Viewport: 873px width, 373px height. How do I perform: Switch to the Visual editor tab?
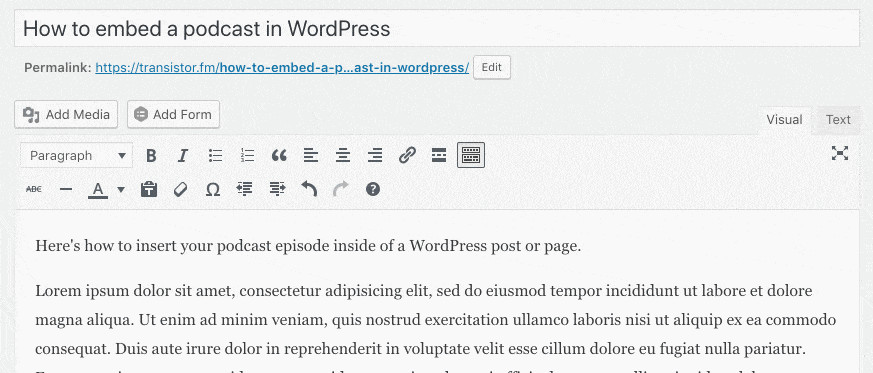[x=784, y=120]
